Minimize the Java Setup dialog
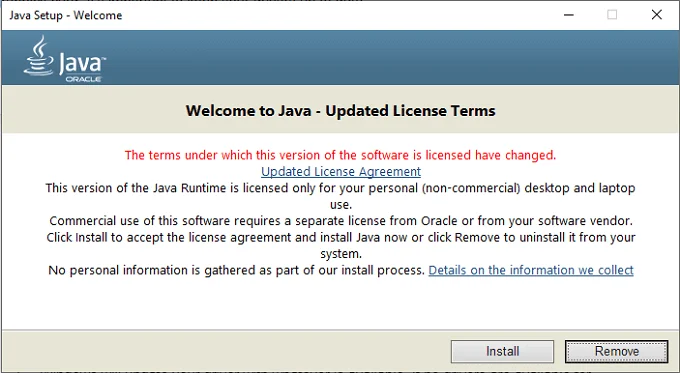Viewport: 680px width, 373px height. [x=569, y=15]
